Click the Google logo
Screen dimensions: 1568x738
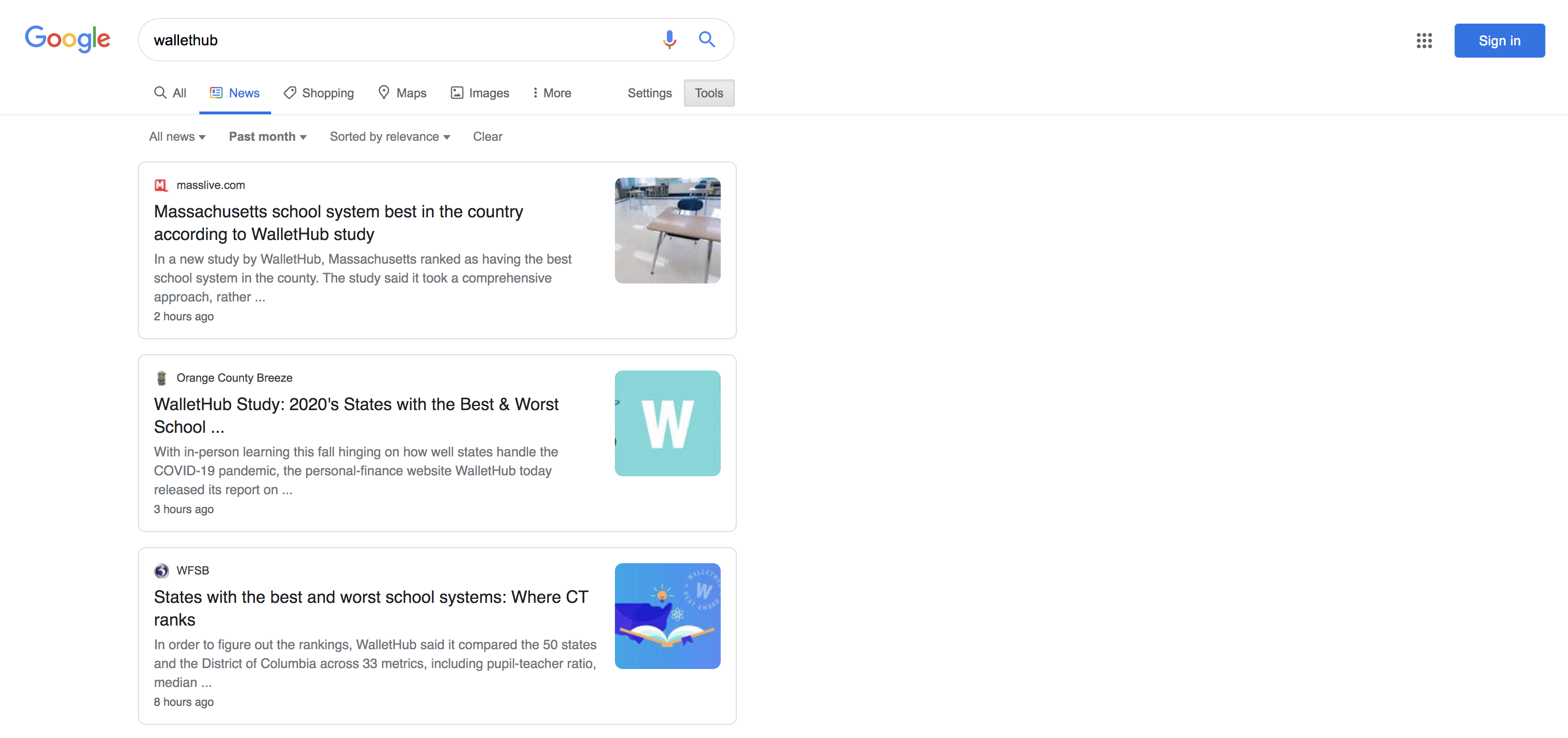point(68,39)
